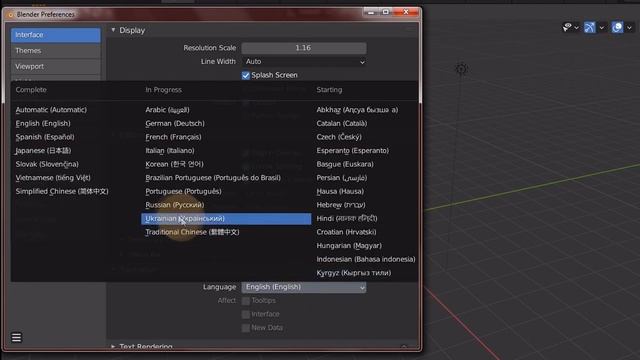Choose Japanese language
The image size is (640, 360).
(x=43, y=151)
